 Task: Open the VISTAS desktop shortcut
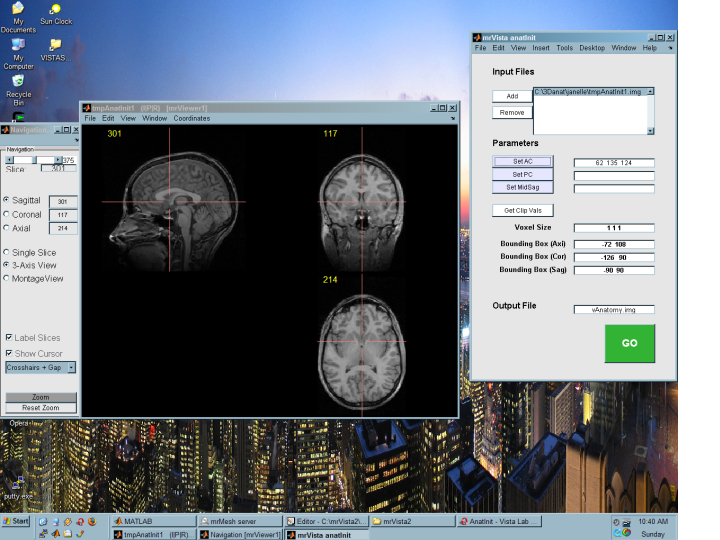(x=55, y=46)
